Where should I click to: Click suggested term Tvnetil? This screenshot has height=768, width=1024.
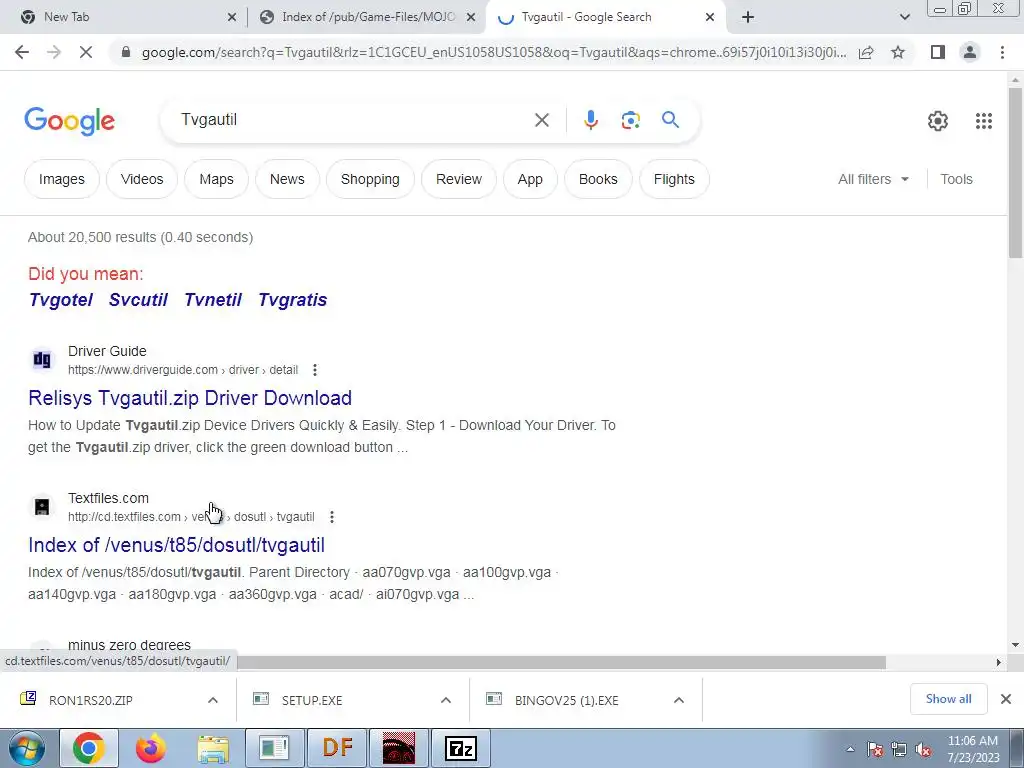point(213,300)
